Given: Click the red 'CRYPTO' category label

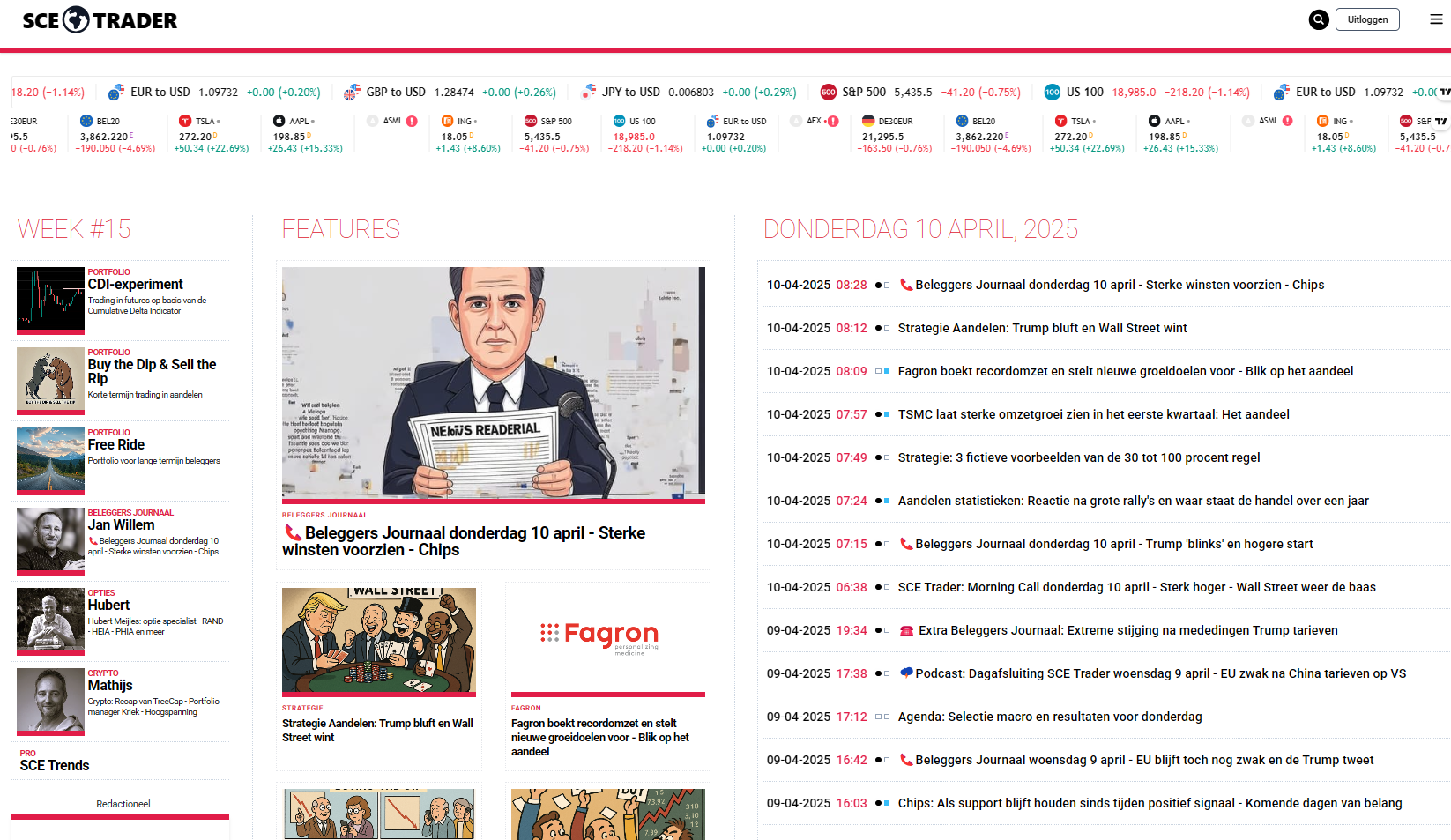Looking at the screenshot, I should tap(103, 673).
